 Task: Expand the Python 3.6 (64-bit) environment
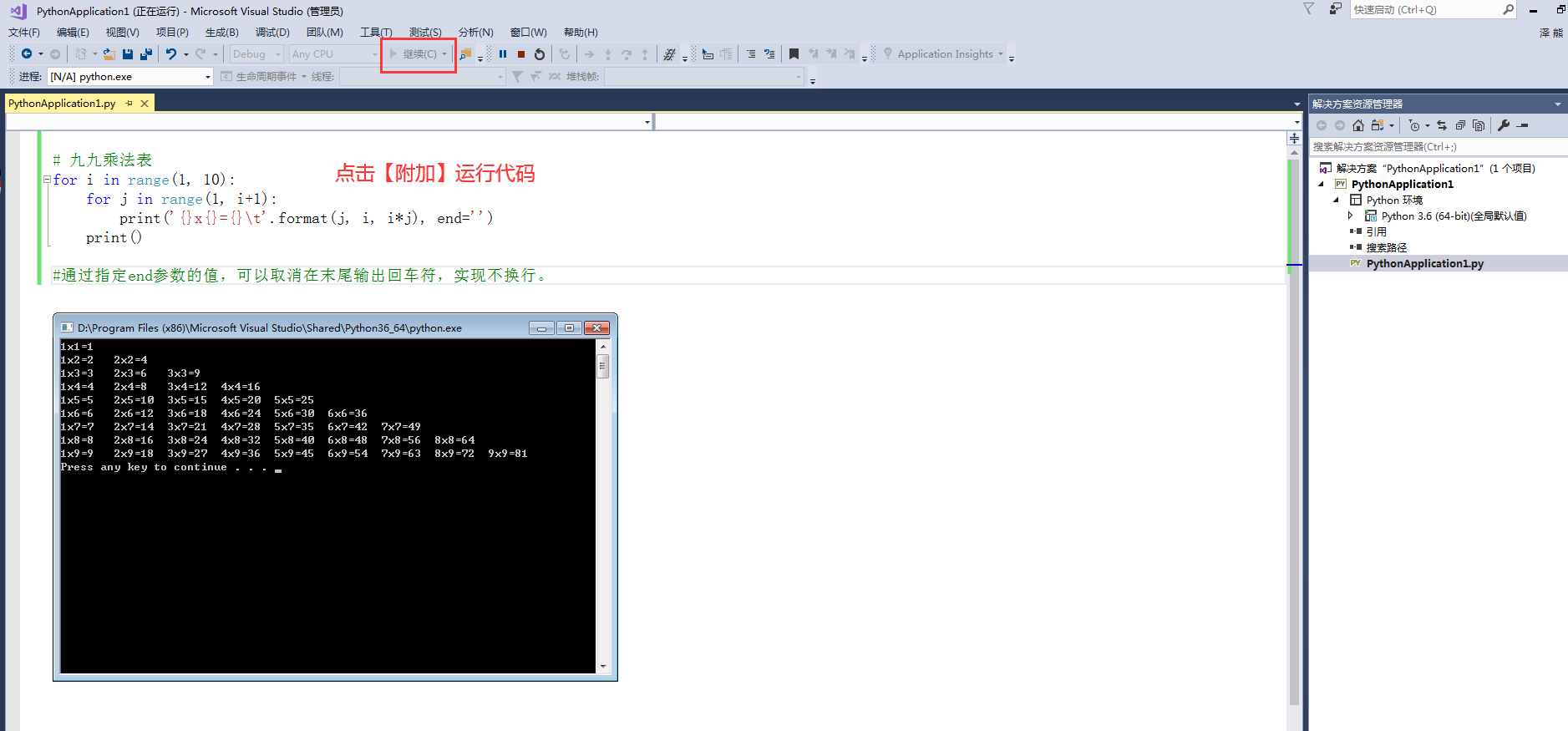[x=1351, y=216]
